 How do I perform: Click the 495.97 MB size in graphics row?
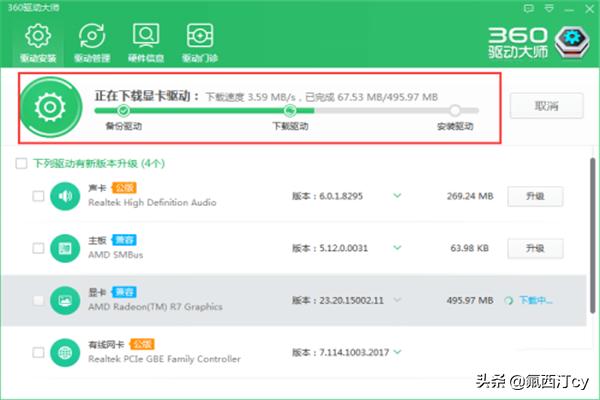click(470, 300)
